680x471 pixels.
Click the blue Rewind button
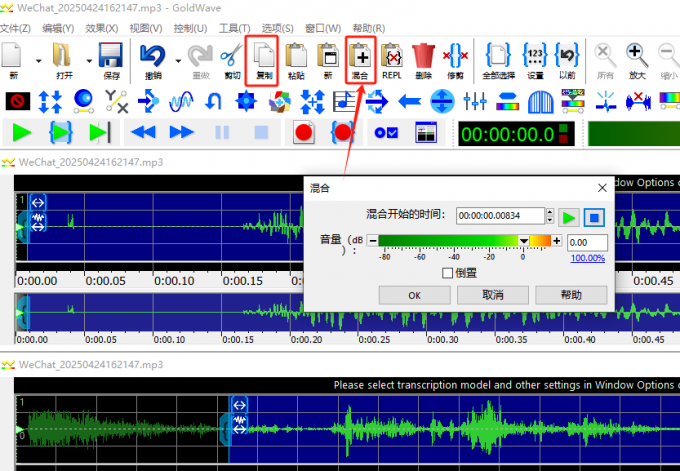coord(143,132)
